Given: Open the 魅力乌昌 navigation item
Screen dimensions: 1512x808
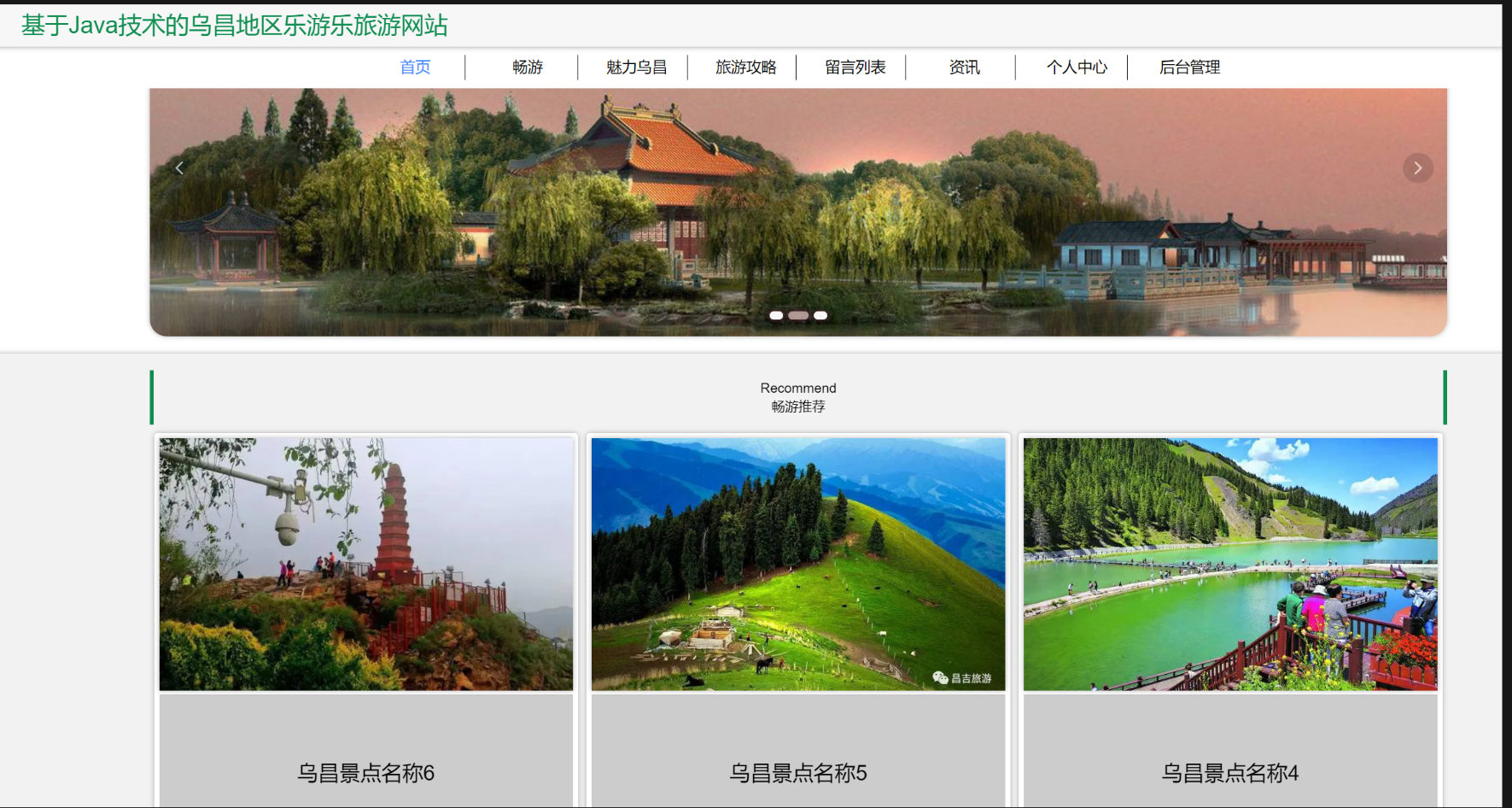Looking at the screenshot, I should coord(636,67).
